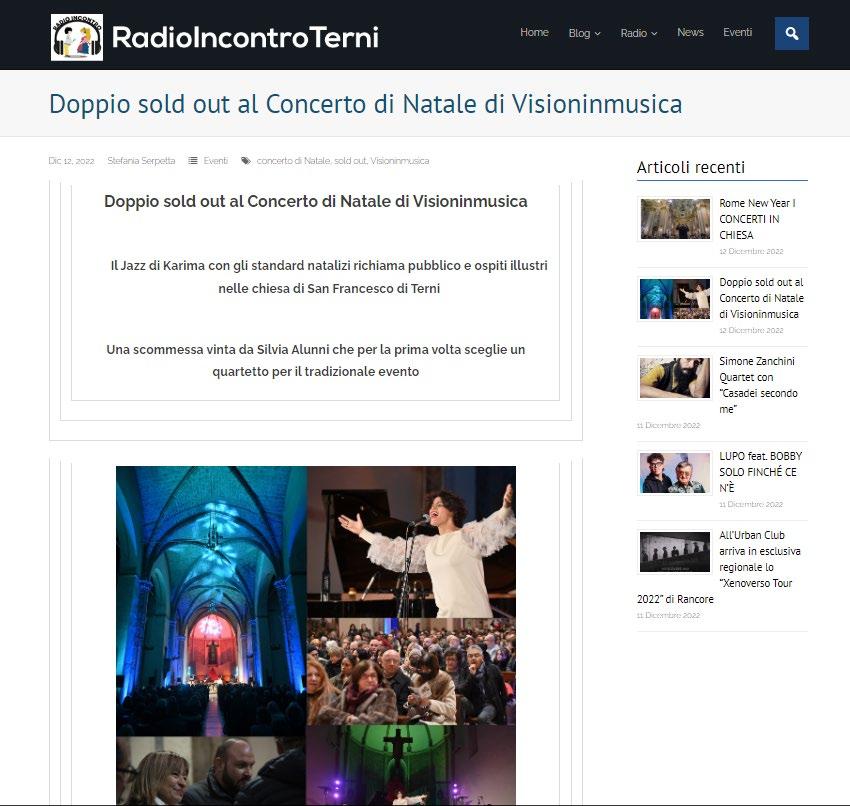
Task: Select the Visioninmusica tag
Action: tap(400, 160)
